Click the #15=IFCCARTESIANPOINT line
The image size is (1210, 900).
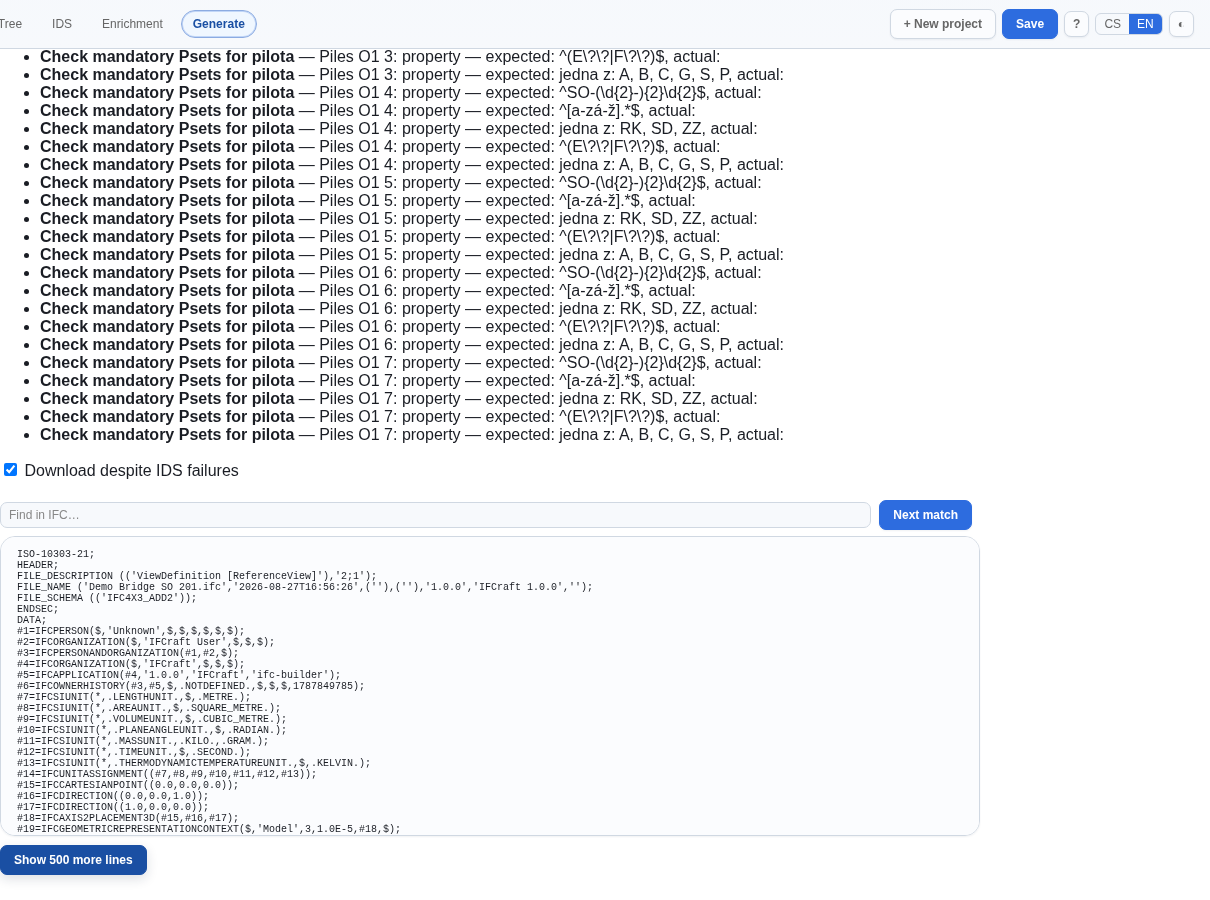pyautogui.click(x=128, y=785)
